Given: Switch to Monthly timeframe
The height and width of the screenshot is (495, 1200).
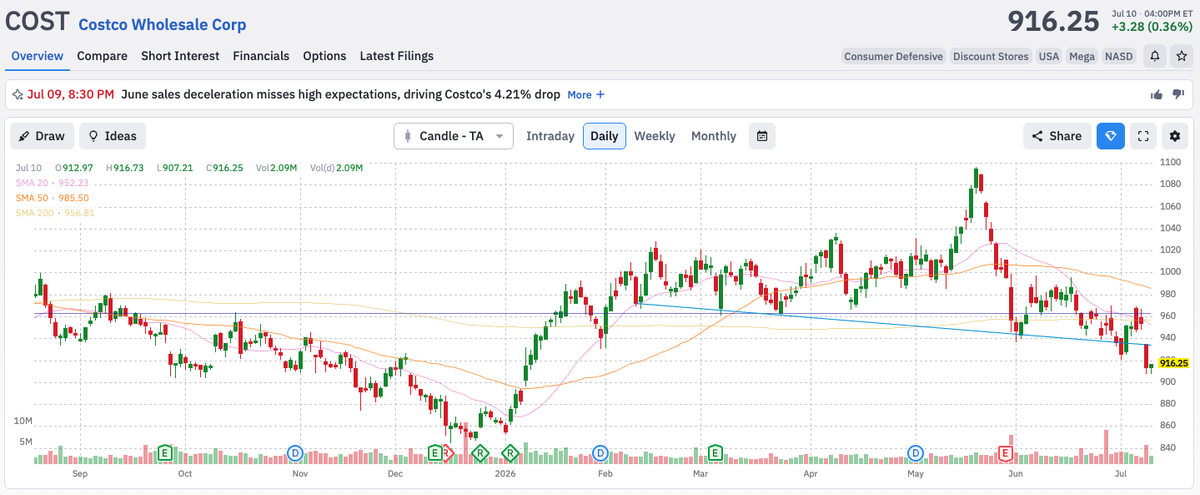Looking at the screenshot, I should coord(713,136).
